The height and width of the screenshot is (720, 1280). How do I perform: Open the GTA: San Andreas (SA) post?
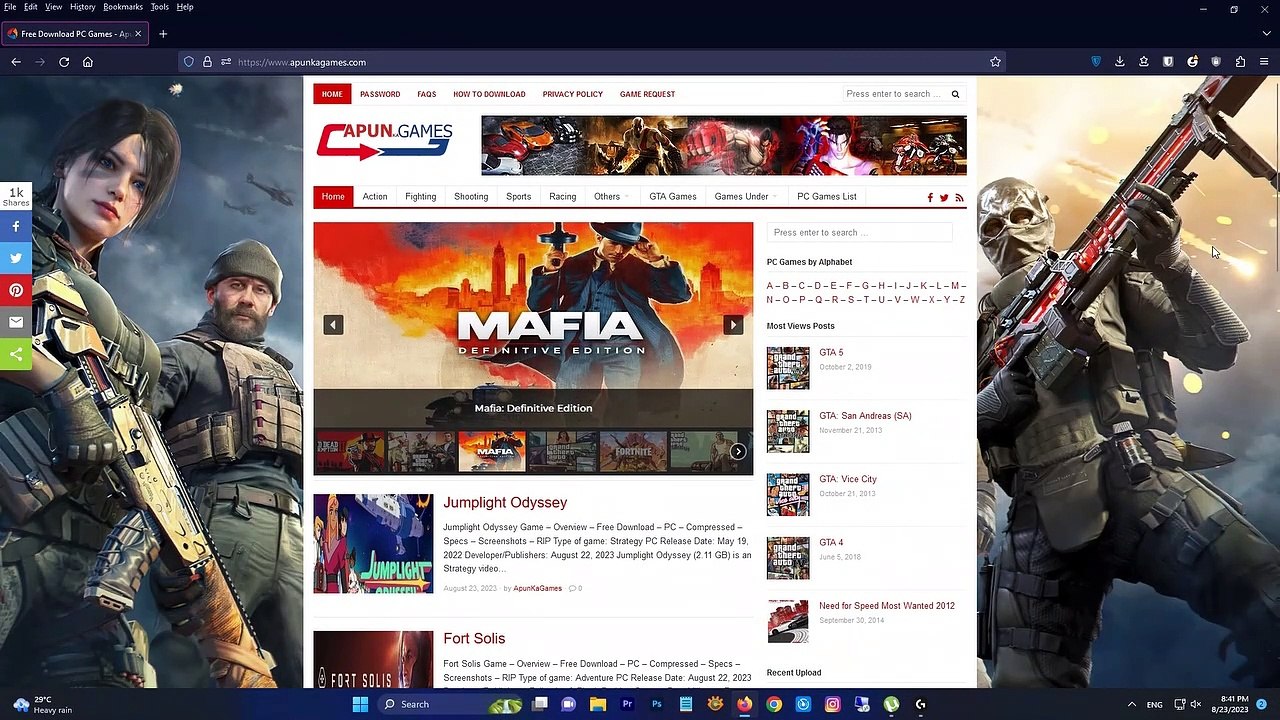[865, 416]
